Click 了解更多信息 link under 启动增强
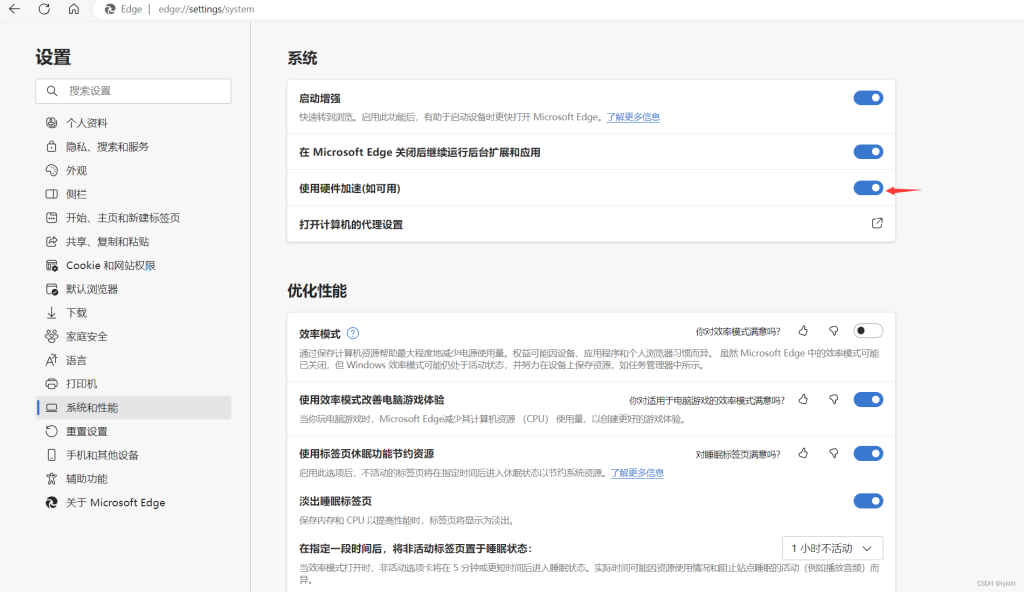Screen dimensions: 1024x592 point(633,117)
